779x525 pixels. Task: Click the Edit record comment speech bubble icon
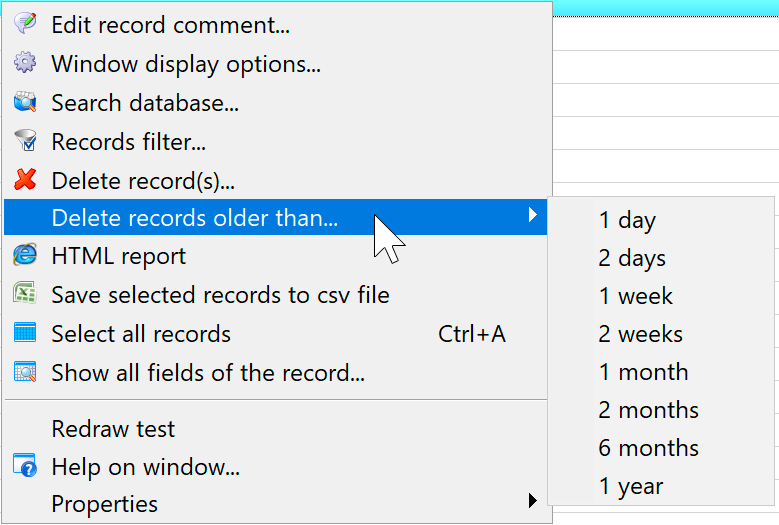click(x=25, y=23)
